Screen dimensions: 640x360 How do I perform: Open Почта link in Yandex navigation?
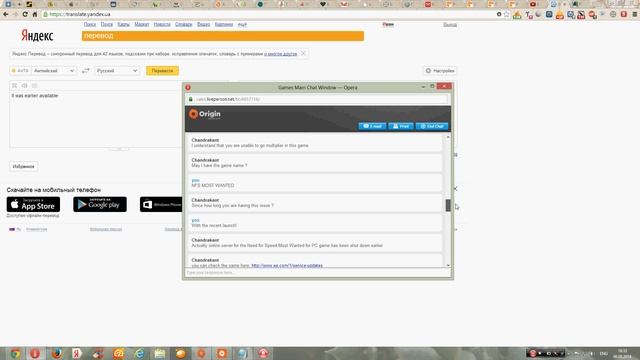pyautogui.click(x=107, y=24)
